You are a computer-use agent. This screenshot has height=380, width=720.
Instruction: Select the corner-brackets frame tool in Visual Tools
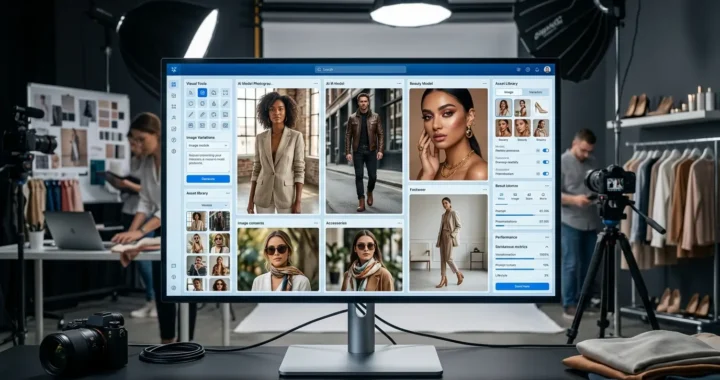click(x=225, y=93)
